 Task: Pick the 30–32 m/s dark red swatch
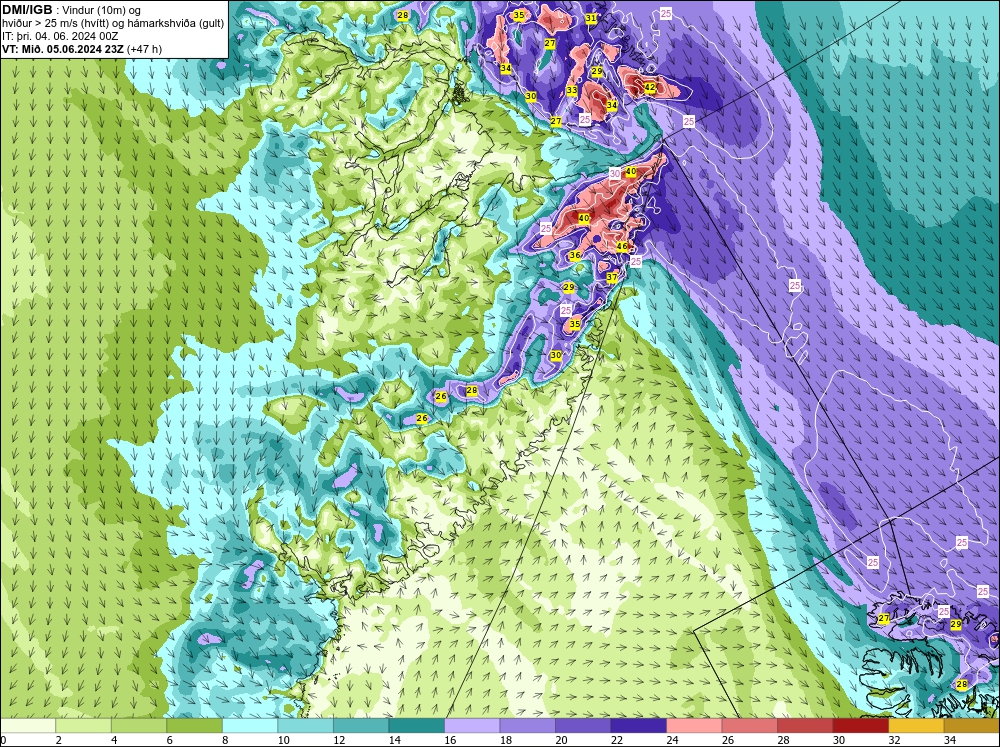860,725
